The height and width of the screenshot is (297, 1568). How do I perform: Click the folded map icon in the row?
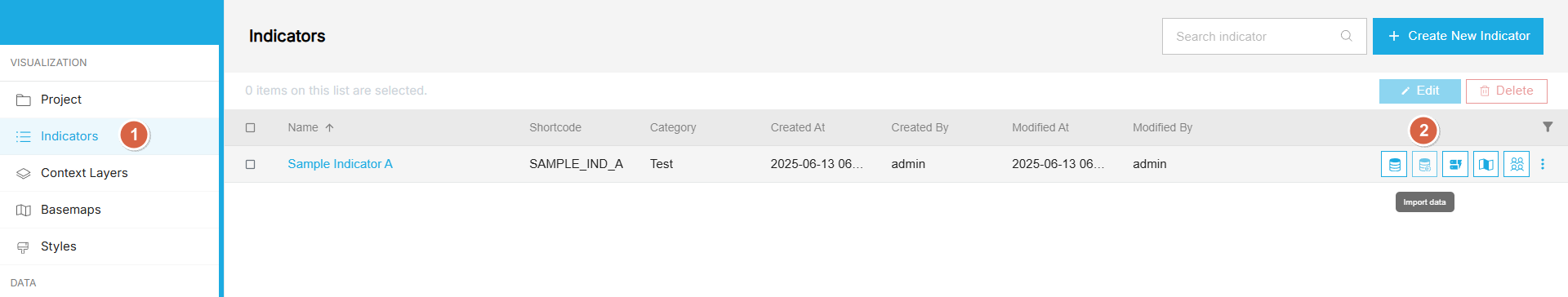tap(1486, 165)
